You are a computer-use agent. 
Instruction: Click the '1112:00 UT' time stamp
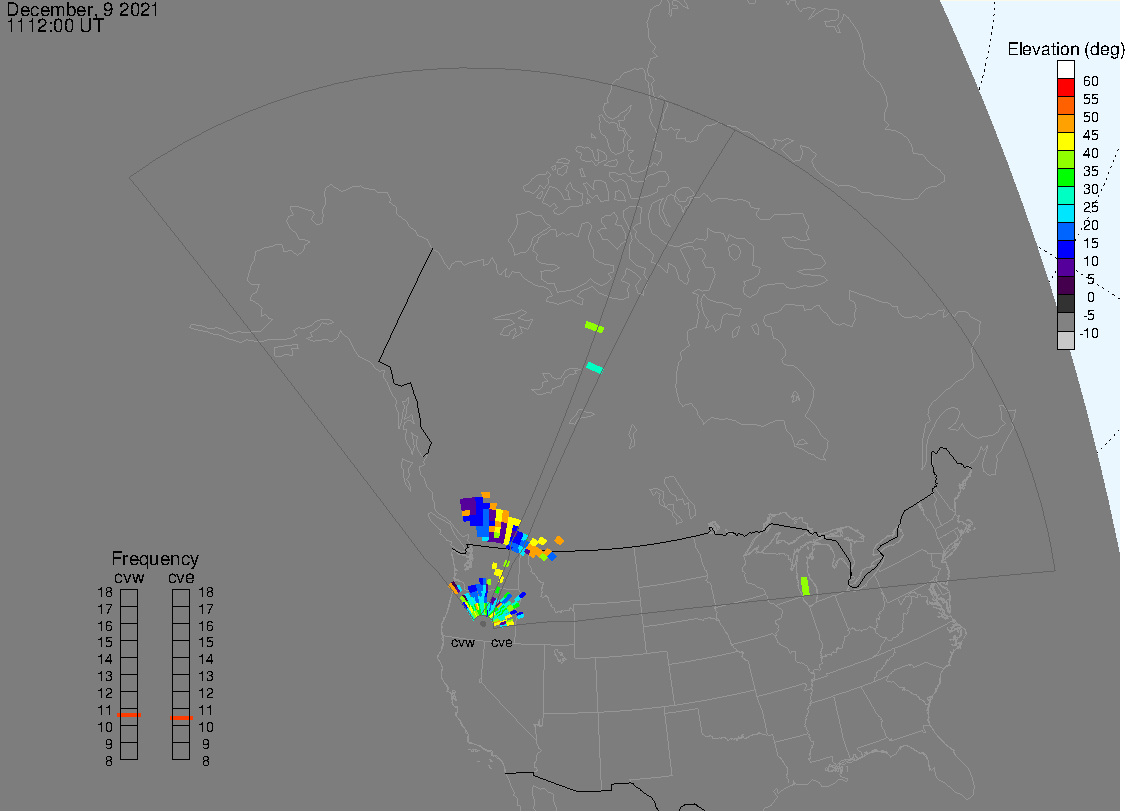click(55, 26)
